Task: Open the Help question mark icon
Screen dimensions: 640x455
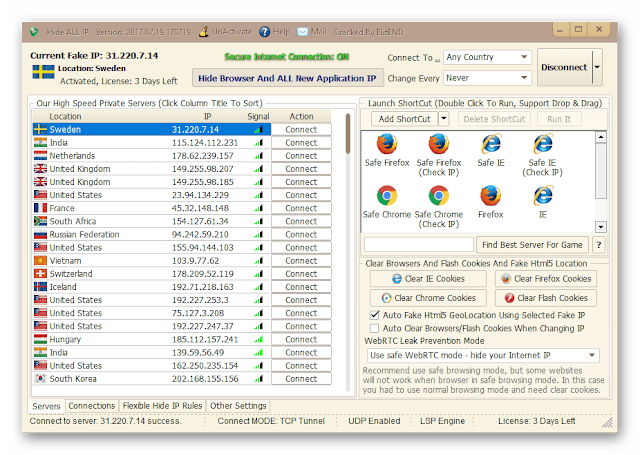Action: point(264,32)
